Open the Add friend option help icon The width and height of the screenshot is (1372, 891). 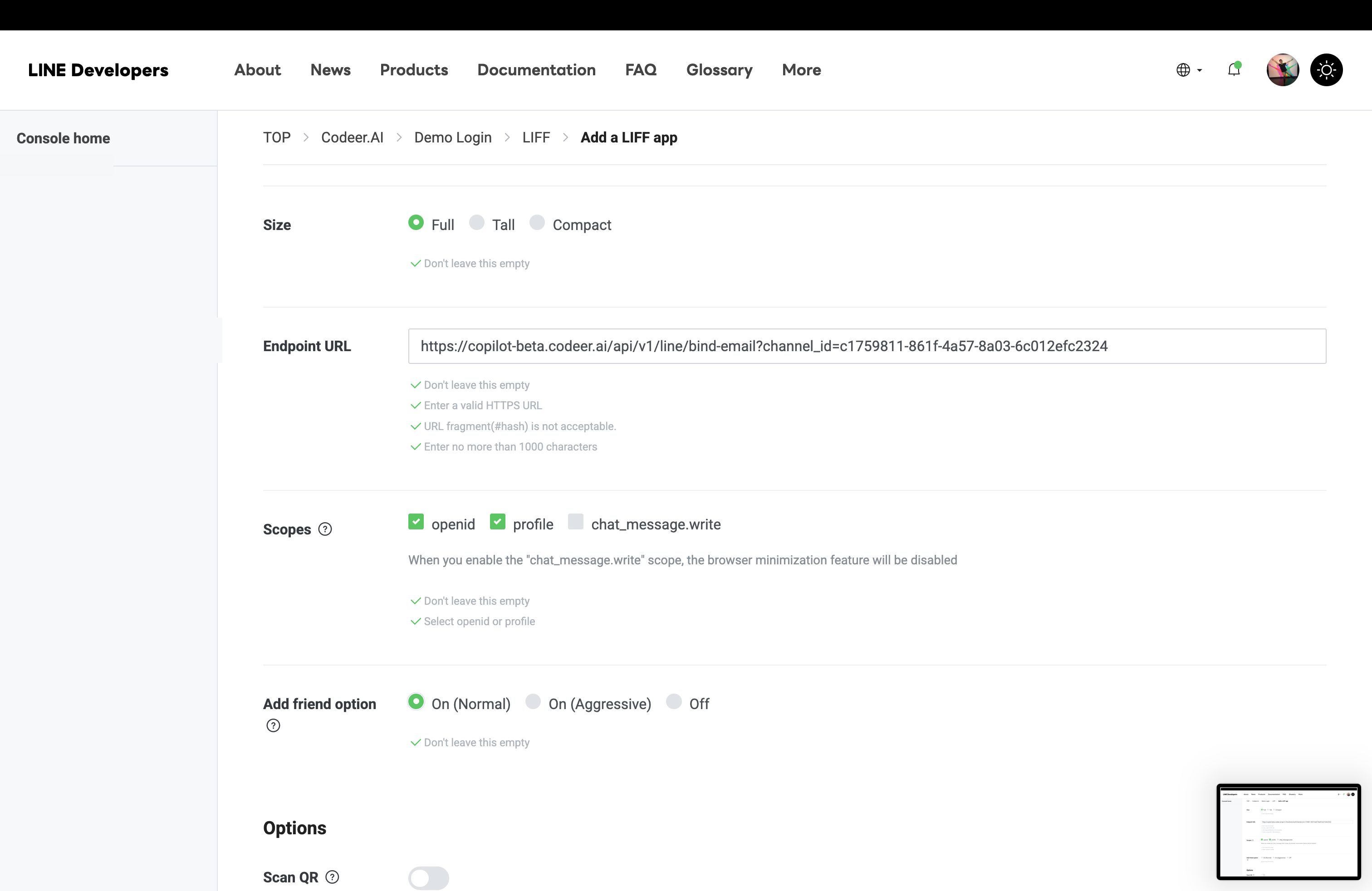point(273,725)
